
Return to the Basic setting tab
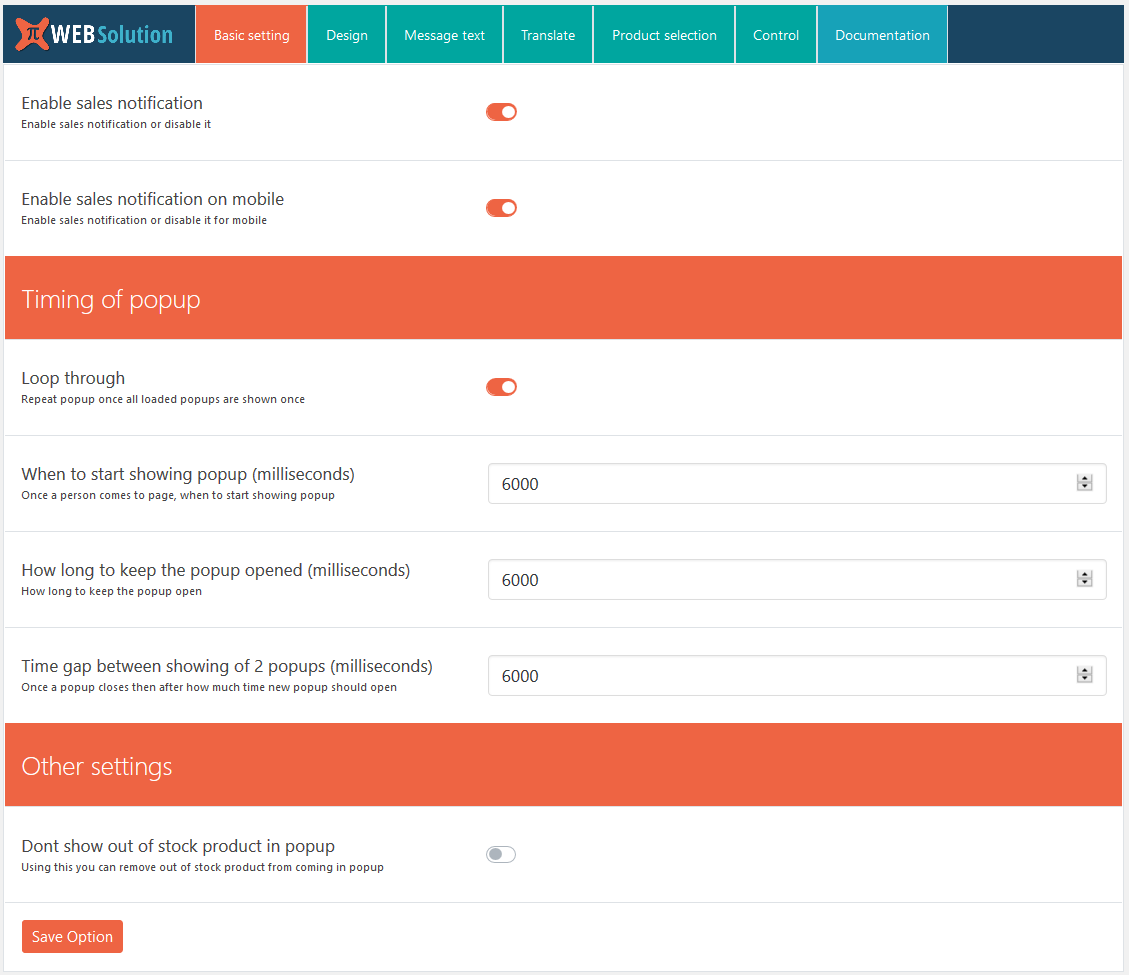click(x=250, y=34)
